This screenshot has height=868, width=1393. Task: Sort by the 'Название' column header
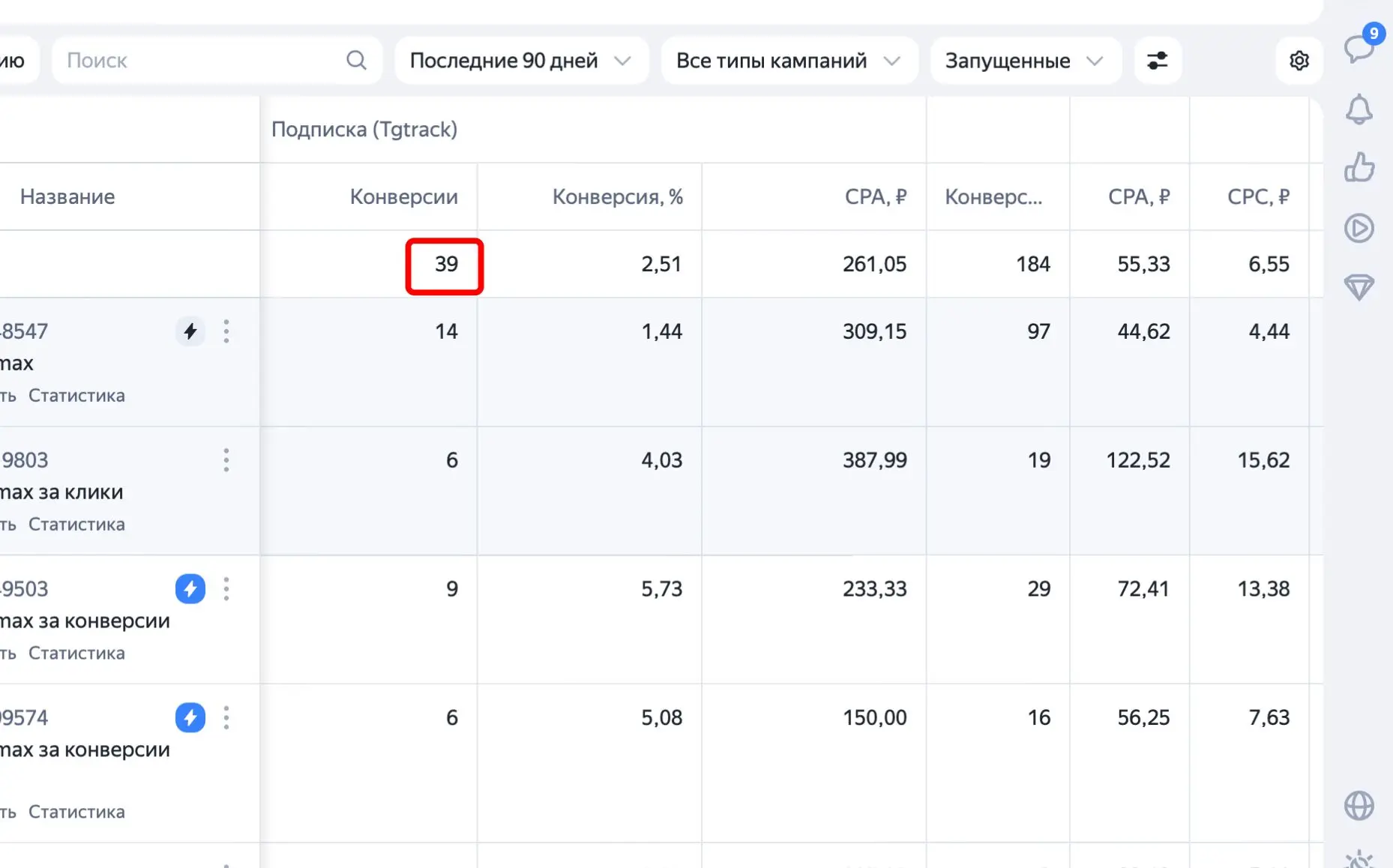pyautogui.click(x=67, y=196)
